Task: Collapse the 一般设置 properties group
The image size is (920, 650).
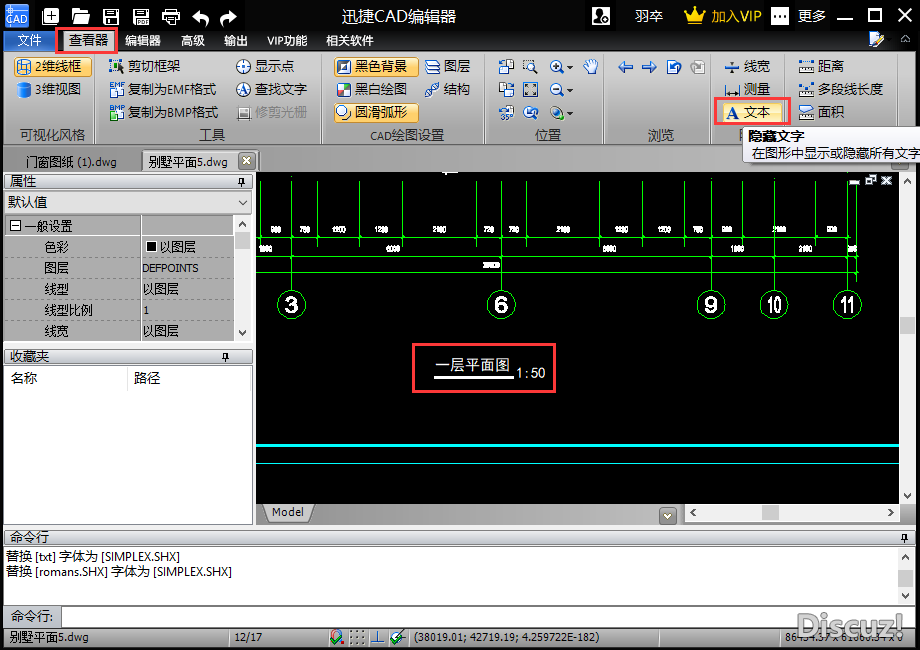Action: pyautogui.click(x=15, y=226)
